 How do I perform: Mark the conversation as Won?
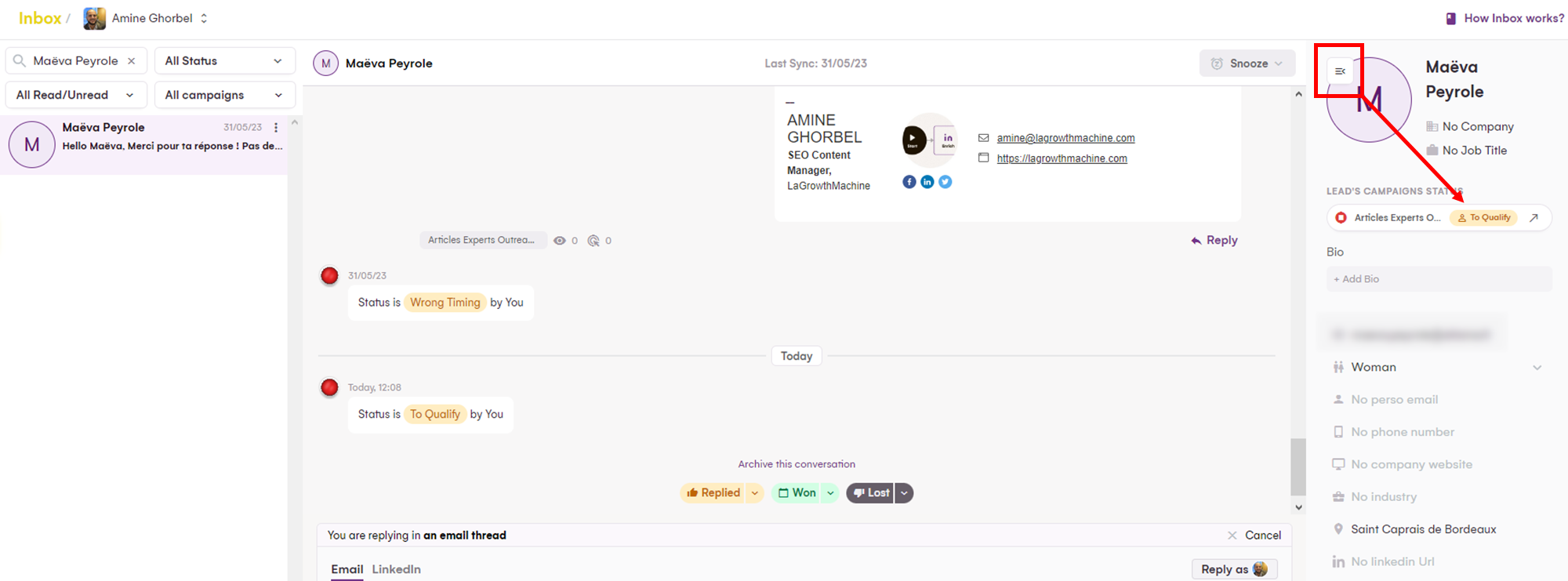797,493
